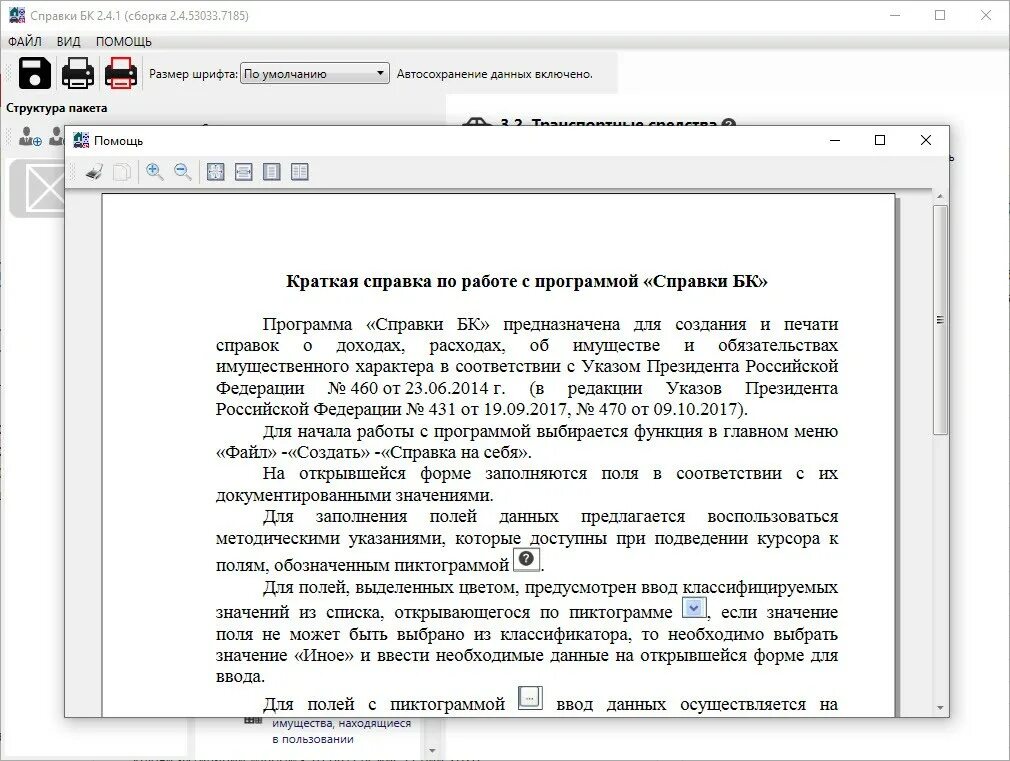Click the add person icon under Структура пакета
Screen dimensions: 1010x761
coord(30,137)
